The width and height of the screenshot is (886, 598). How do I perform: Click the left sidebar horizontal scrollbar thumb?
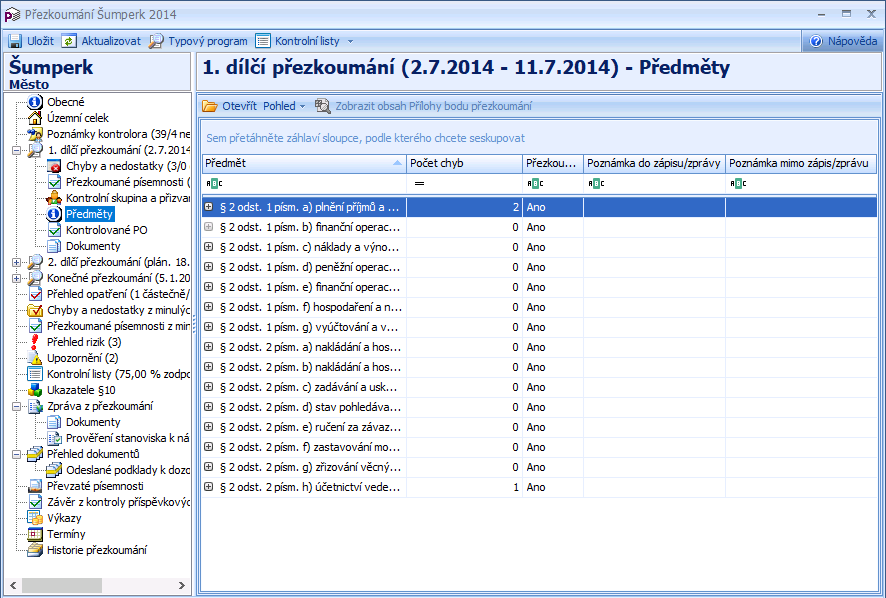click(x=62, y=586)
